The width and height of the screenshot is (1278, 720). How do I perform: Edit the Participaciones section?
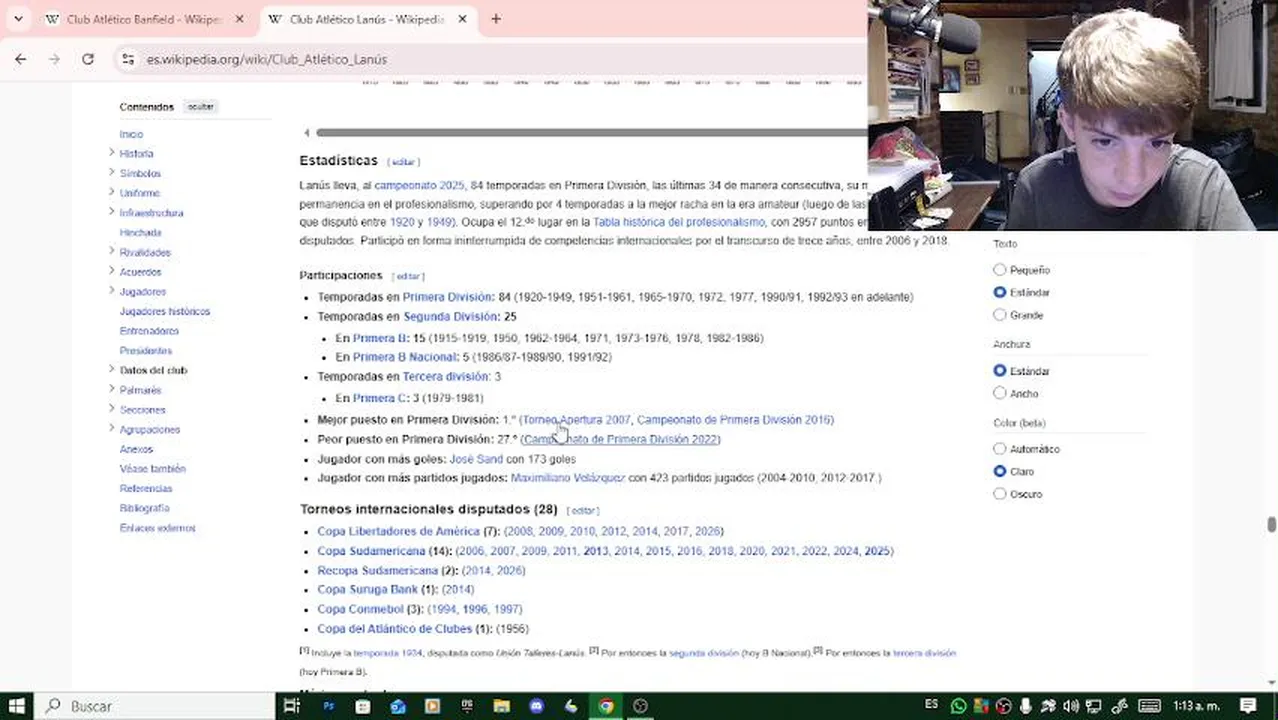(x=408, y=276)
